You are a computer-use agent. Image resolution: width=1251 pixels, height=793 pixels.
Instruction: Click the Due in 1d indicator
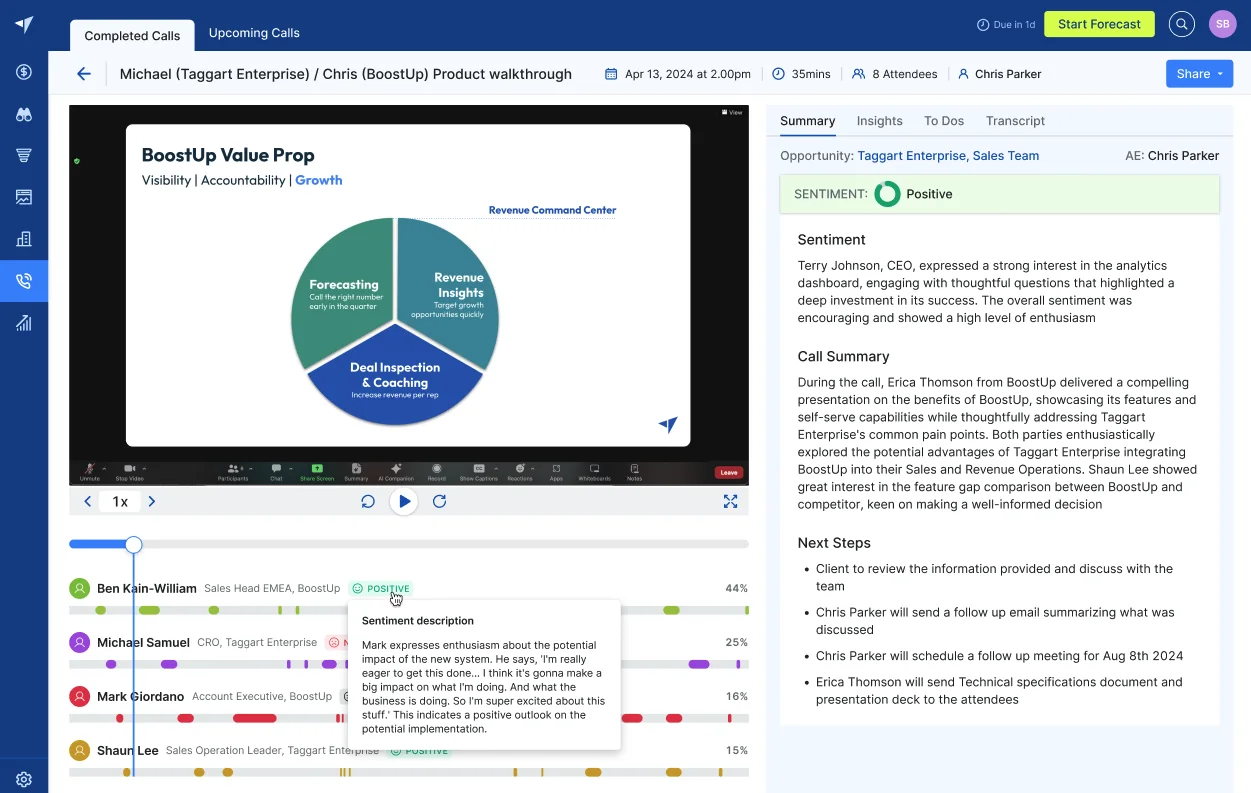click(x=1006, y=24)
